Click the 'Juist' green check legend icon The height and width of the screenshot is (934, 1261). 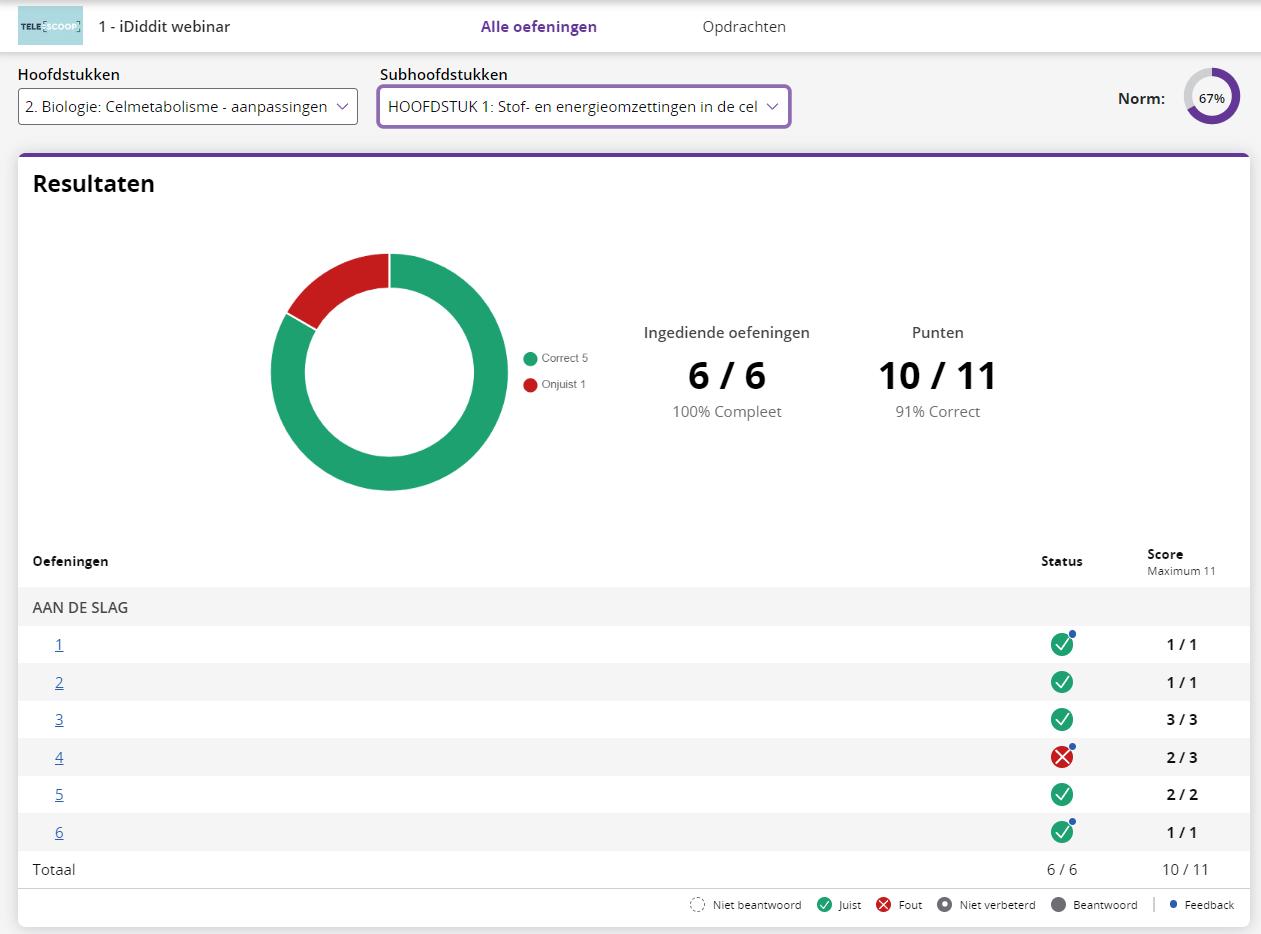pyautogui.click(x=825, y=905)
